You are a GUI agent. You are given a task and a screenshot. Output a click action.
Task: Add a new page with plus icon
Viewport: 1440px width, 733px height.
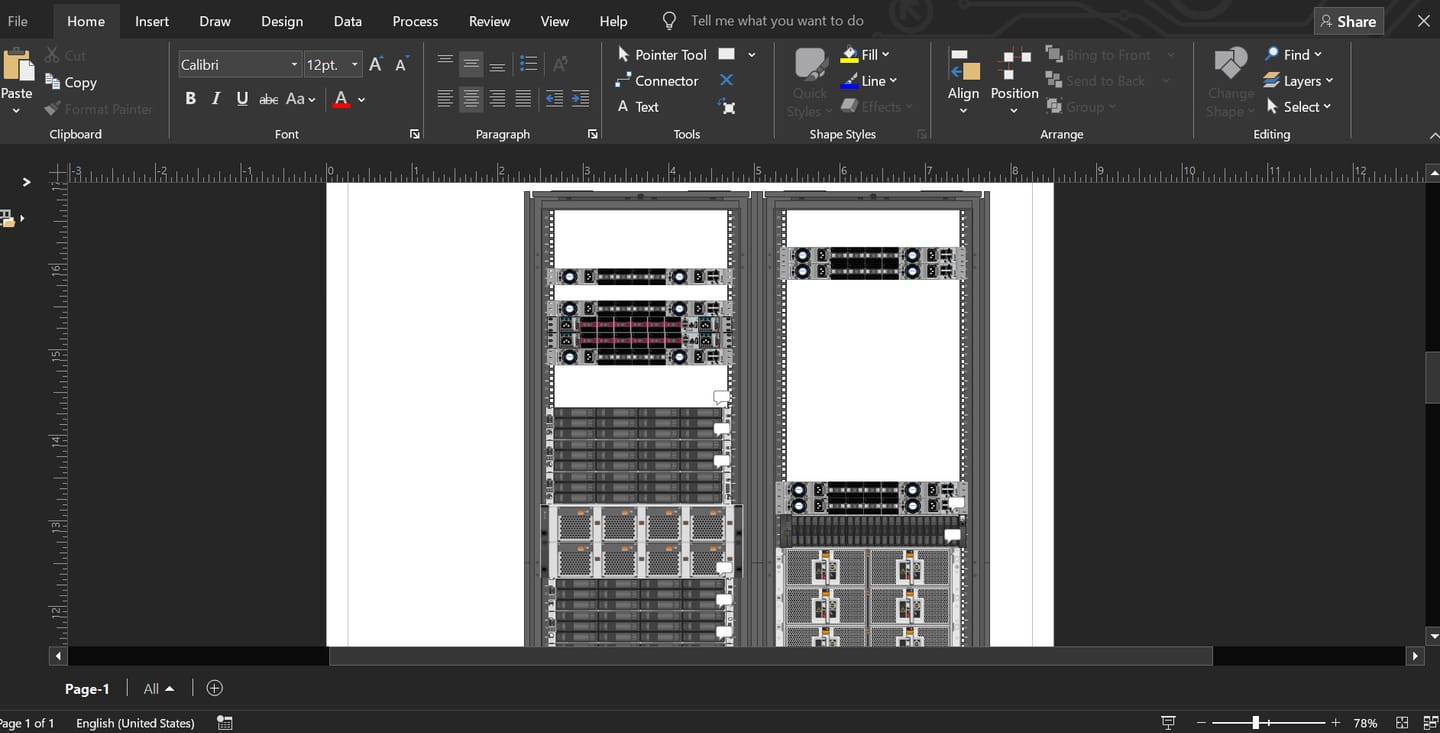pyautogui.click(x=214, y=688)
